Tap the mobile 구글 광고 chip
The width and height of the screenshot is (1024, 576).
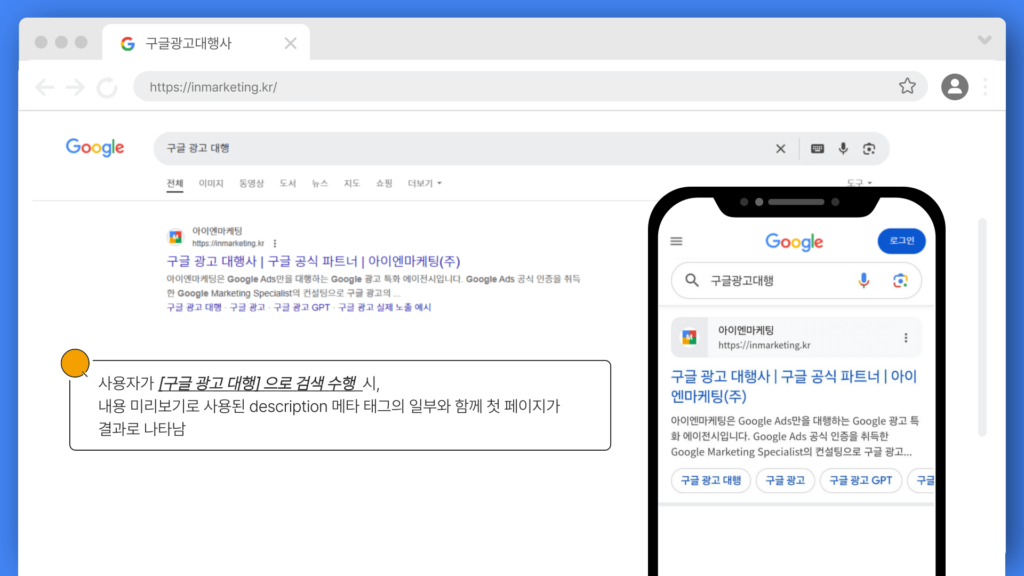coord(785,481)
